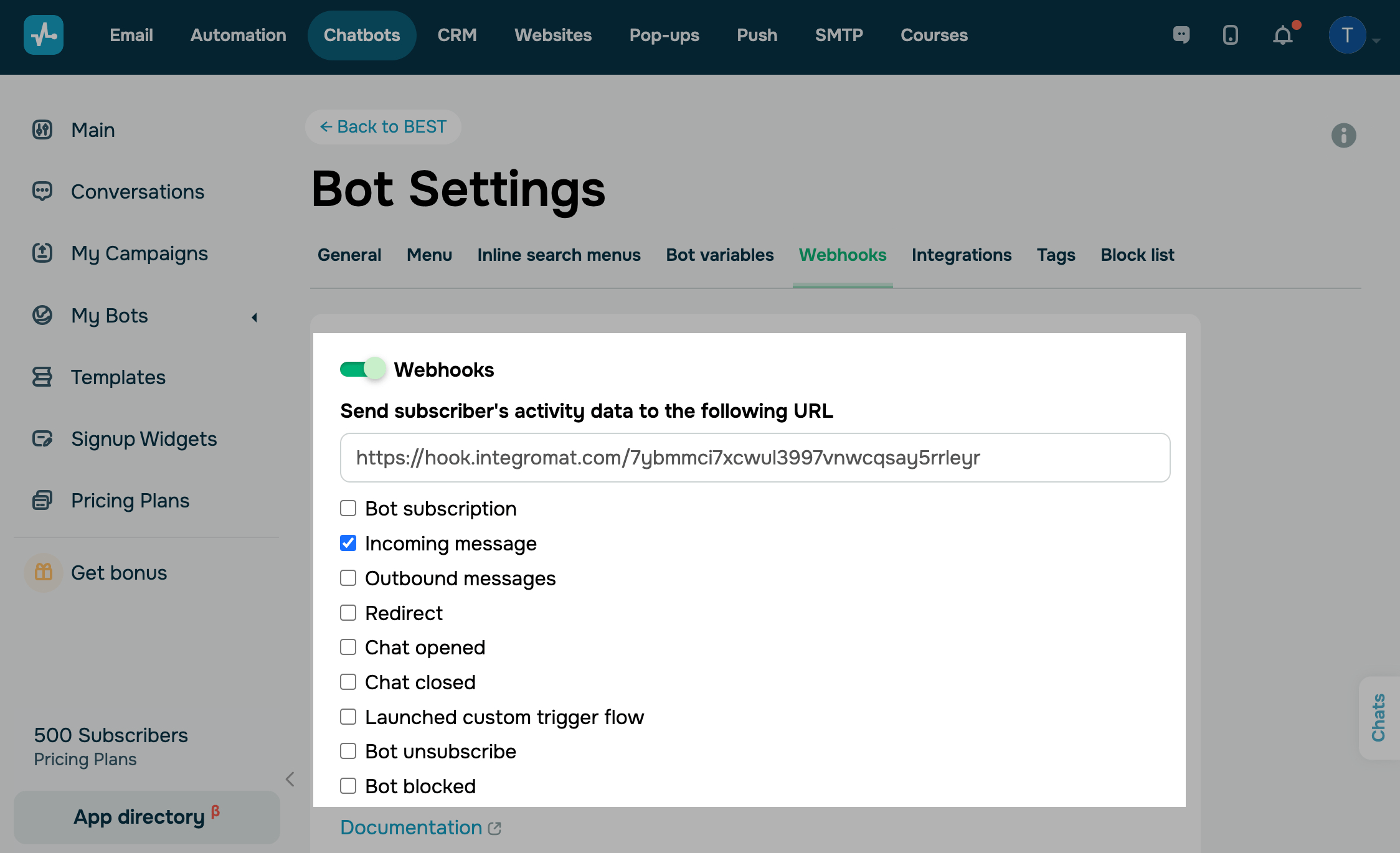Click the SendPulse logo icon
The width and height of the screenshot is (1400, 853).
click(43, 35)
